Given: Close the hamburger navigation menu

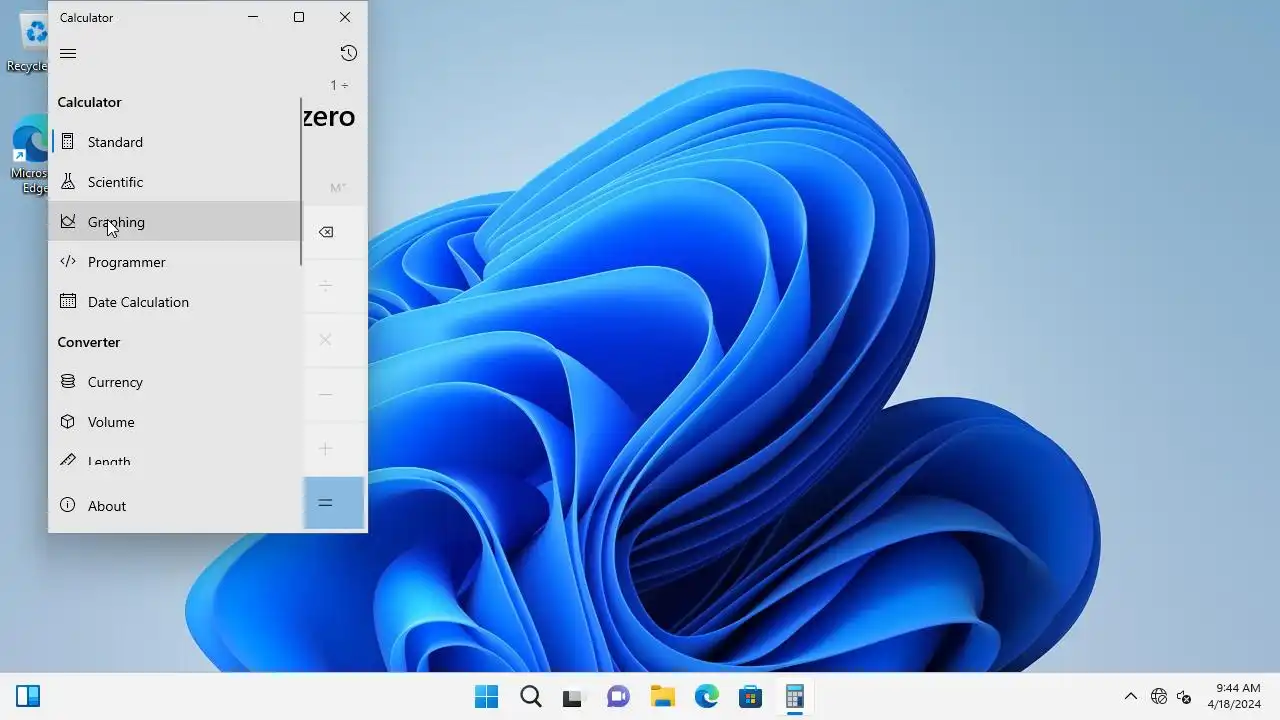Looking at the screenshot, I should pos(68,53).
